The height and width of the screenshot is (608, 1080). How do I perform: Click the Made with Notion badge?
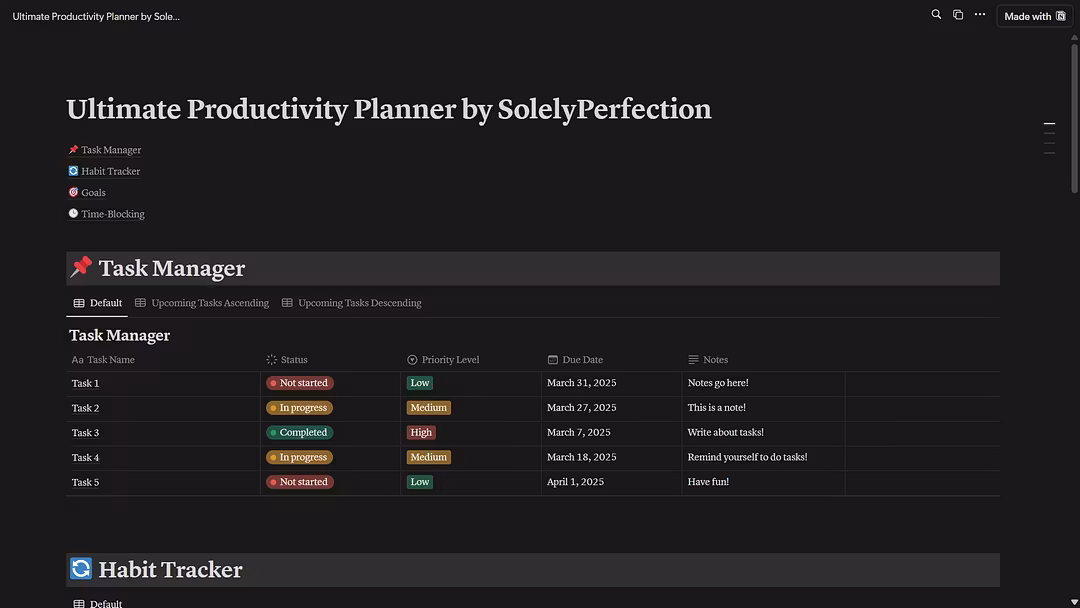(x=1034, y=16)
